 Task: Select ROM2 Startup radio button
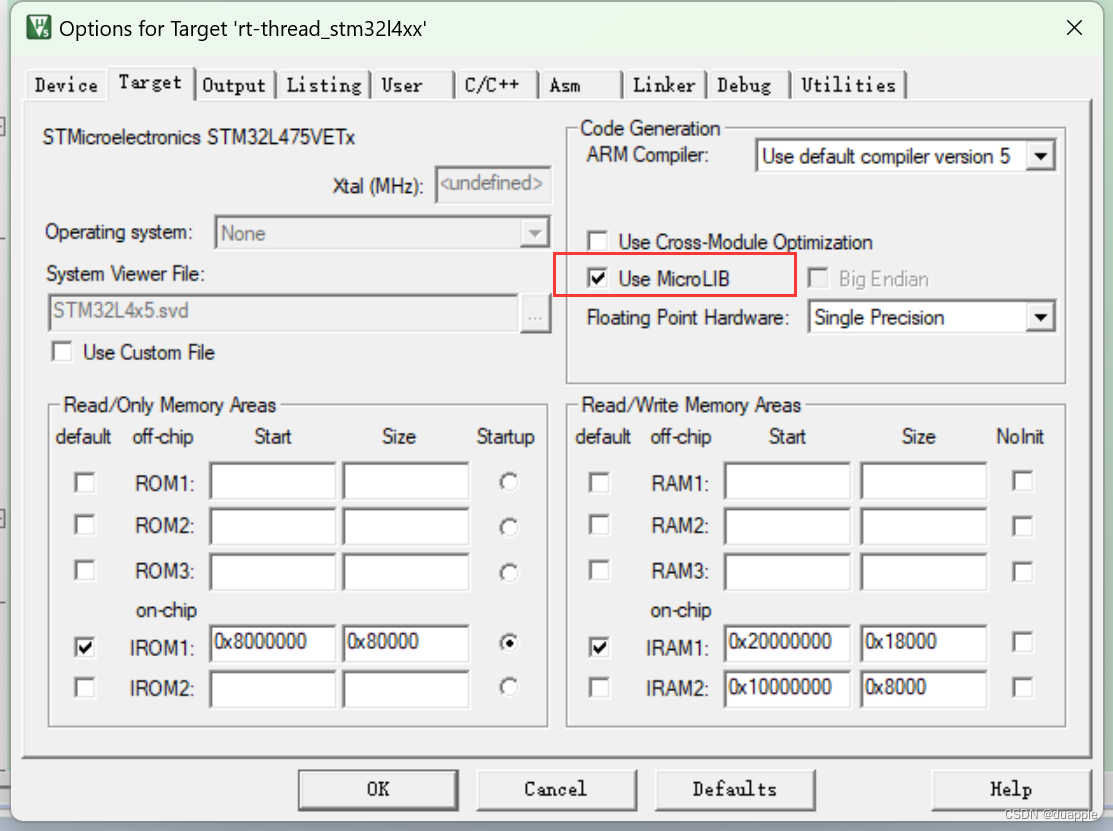tap(508, 527)
